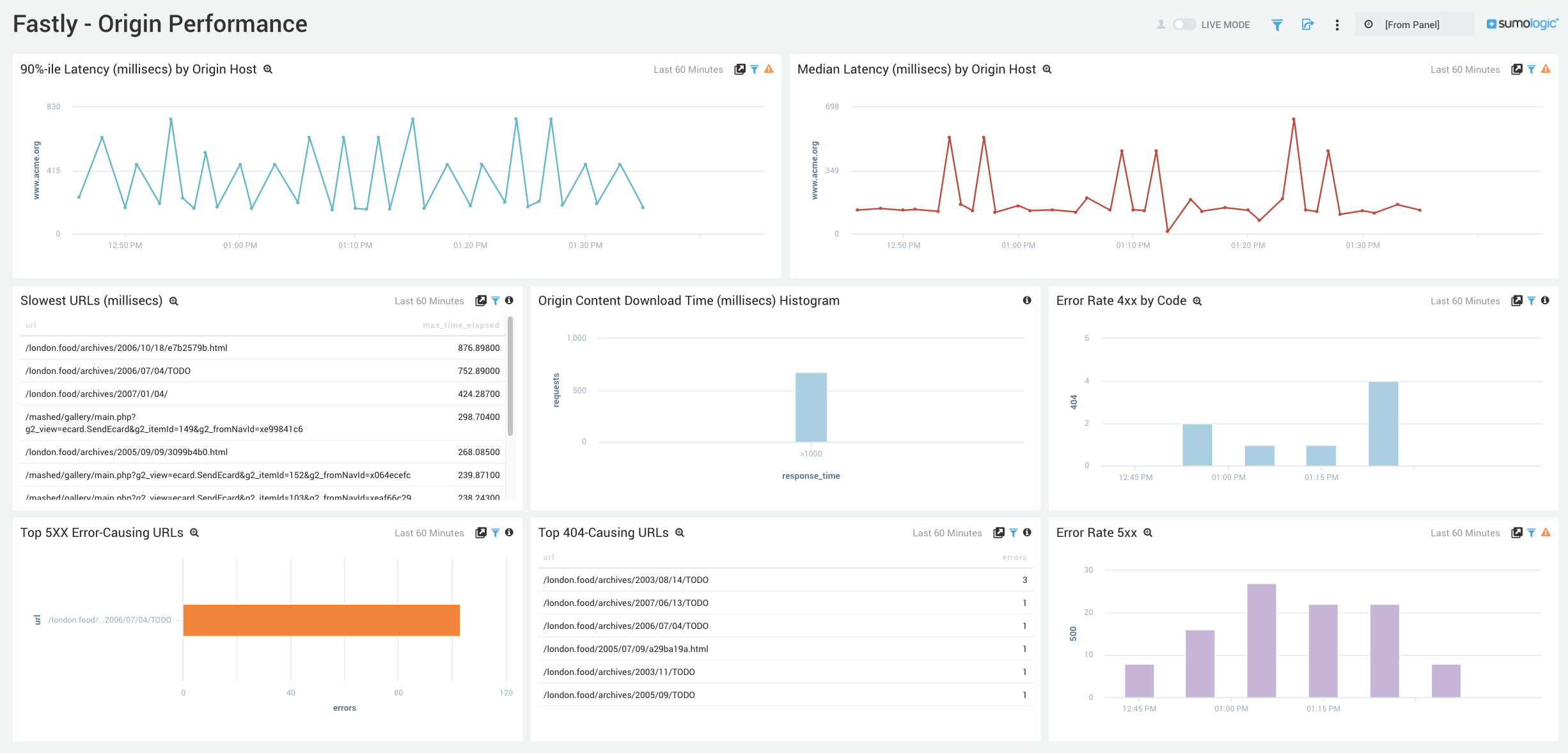Zoom into Median Latency panel magnifier
Image resolution: width=1568 pixels, height=753 pixels.
click(x=1047, y=69)
